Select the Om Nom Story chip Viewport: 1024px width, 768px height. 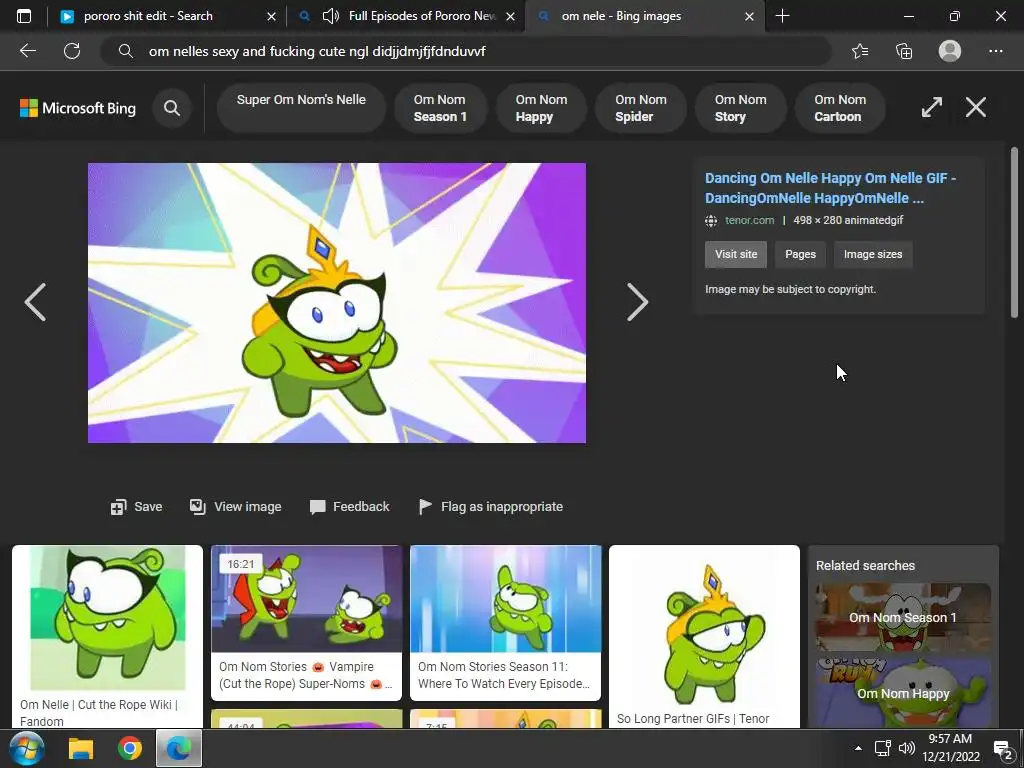pyautogui.click(x=740, y=108)
